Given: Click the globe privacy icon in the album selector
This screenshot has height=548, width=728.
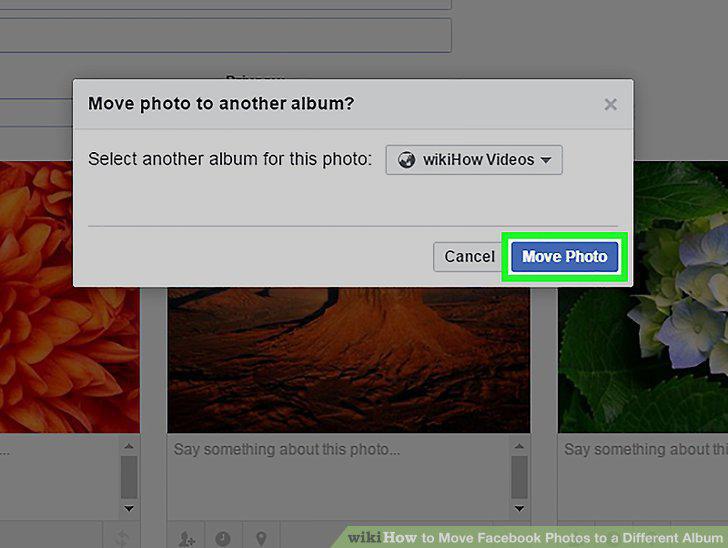Looking at the screenshot, I should (407, 160).
